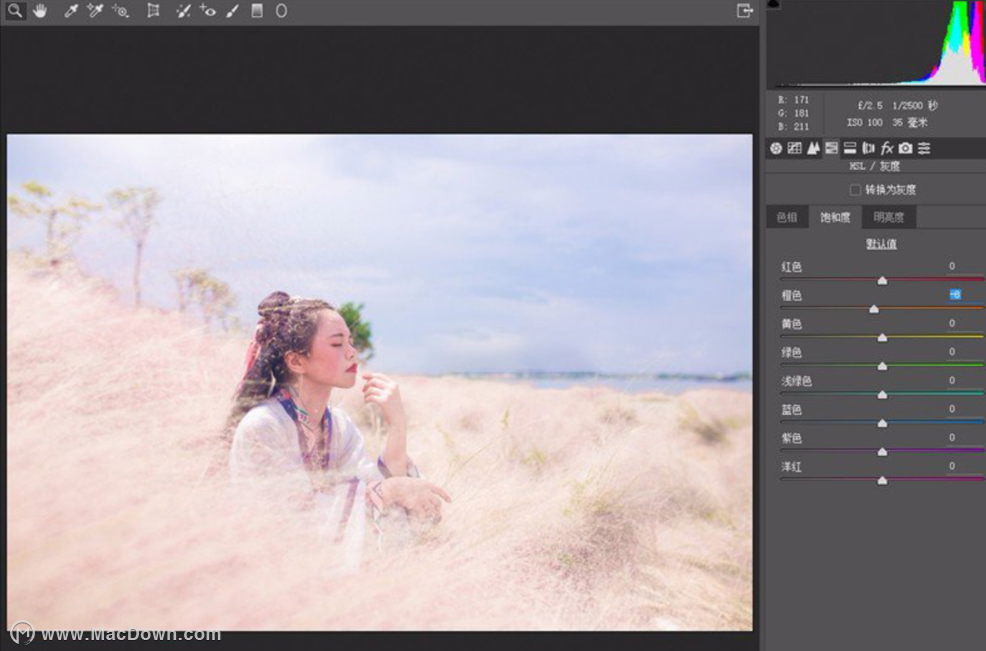Open the Lens Corrections panel
The width and height of the screenshot is (986, 651).
click(x=868, y=148)
